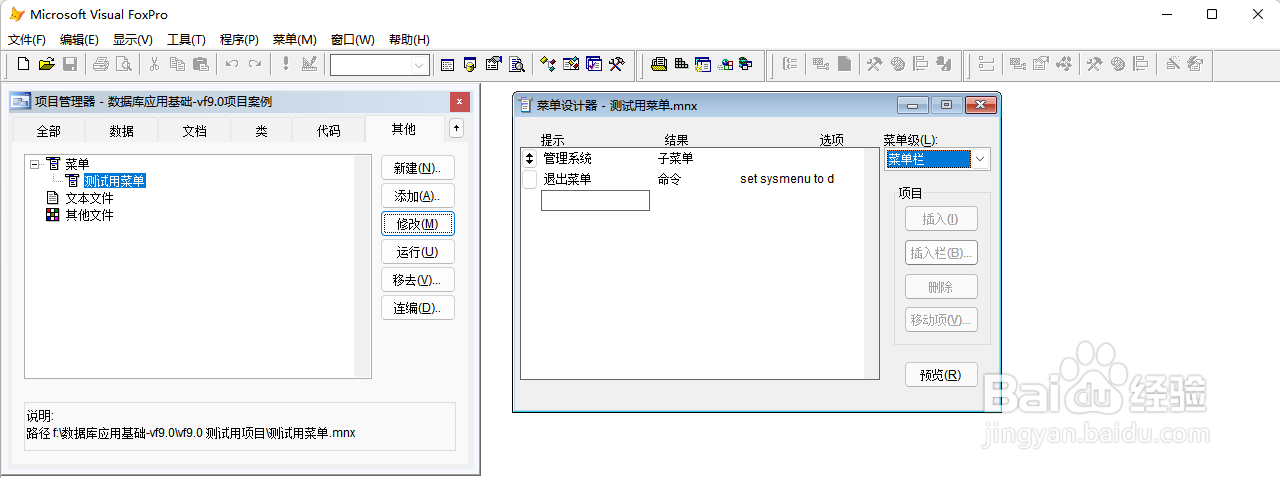Switch to the 数据 tab
This screenshot has height=478, width=1280.
[x=121, y=131]
